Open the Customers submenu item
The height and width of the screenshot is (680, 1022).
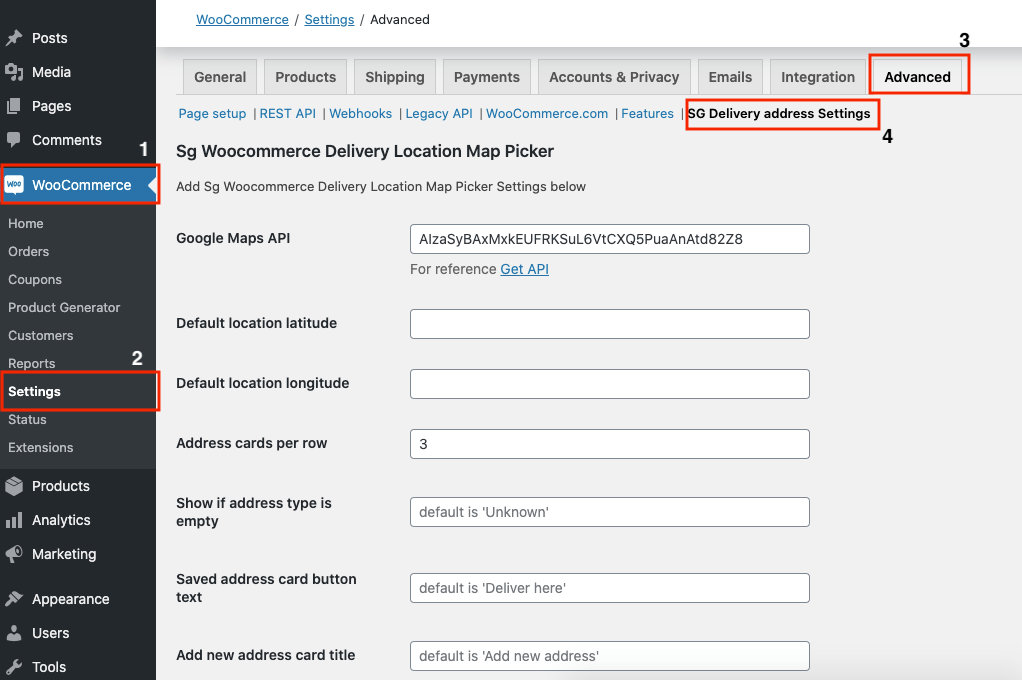40,335
